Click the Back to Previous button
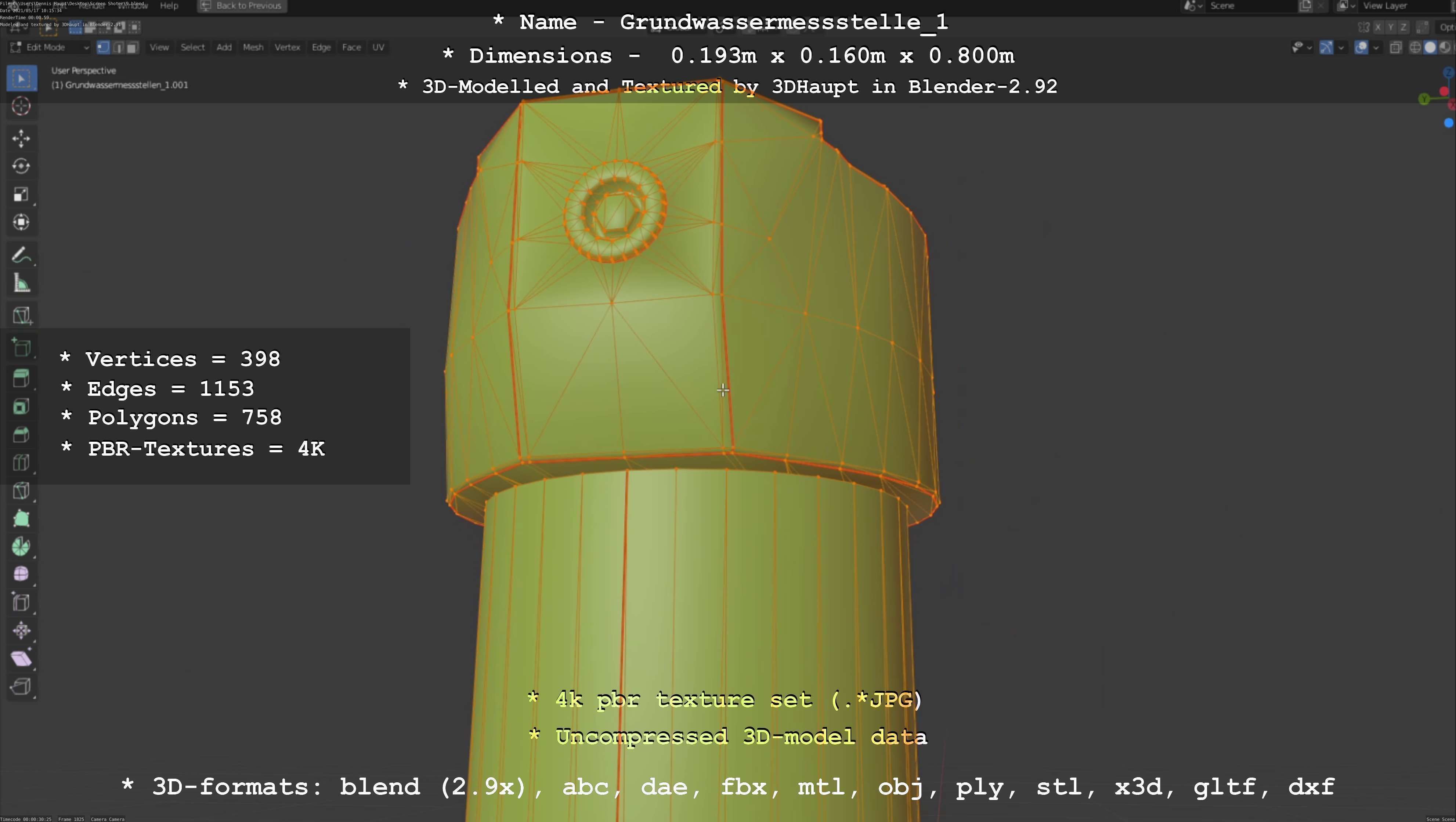 click(242, 6)
